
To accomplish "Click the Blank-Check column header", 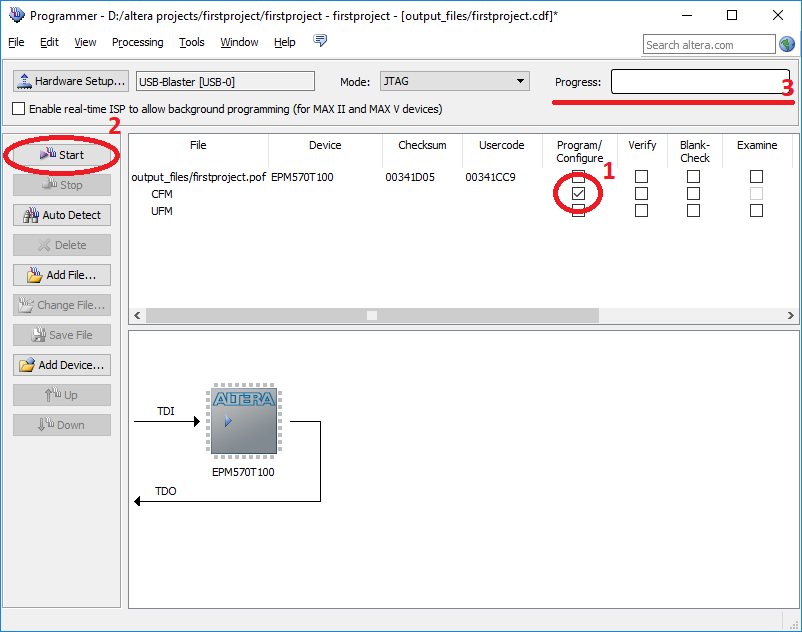I will click(695, 151).
